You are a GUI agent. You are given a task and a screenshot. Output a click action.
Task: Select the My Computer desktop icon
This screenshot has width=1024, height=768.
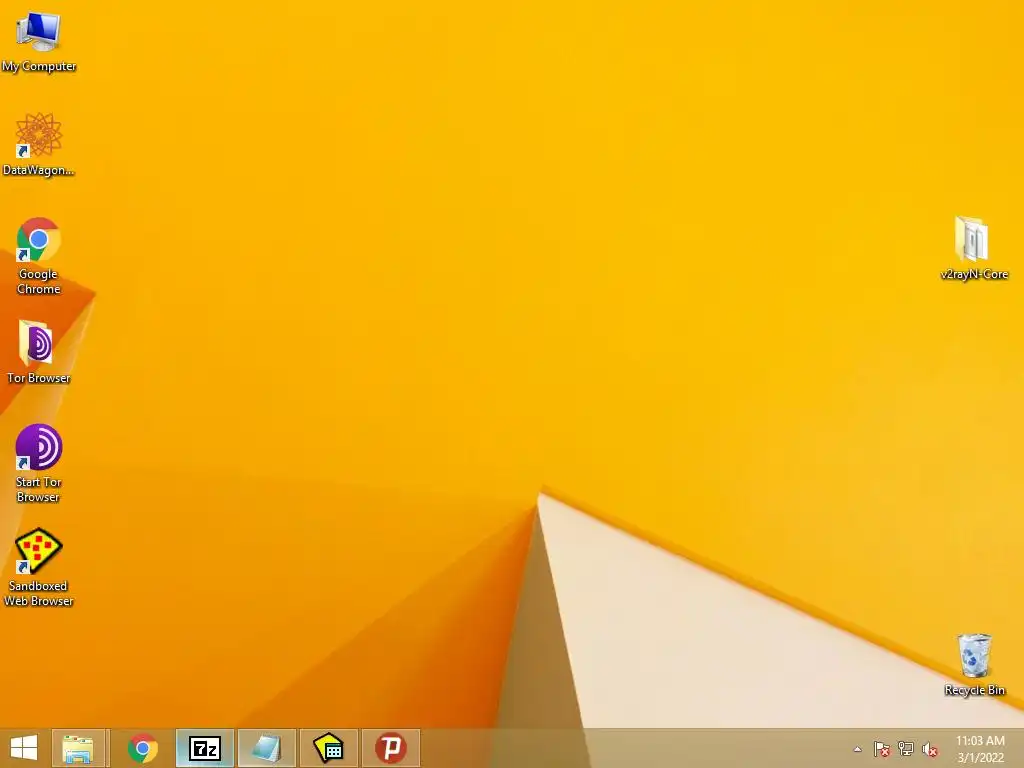click(x=39, y=42)
